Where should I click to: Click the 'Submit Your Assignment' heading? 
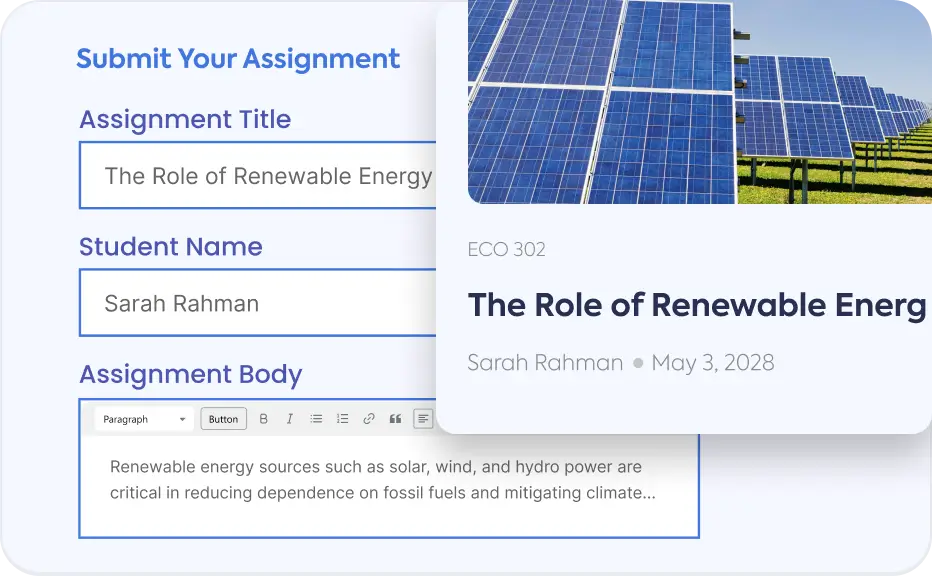[238, 59]
